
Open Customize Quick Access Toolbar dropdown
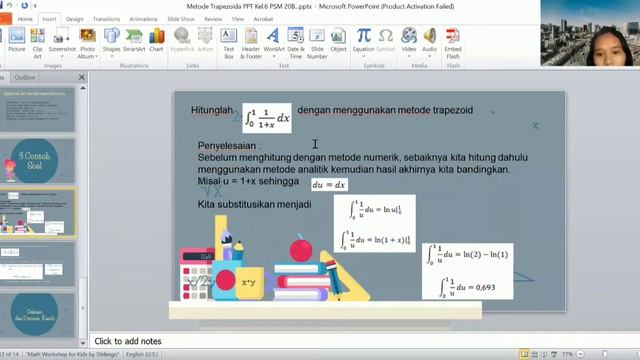click(35, 6)
